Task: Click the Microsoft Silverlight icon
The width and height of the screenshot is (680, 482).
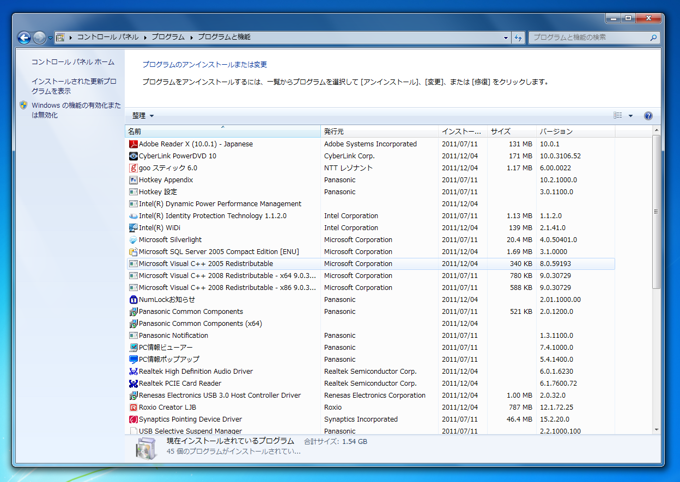Action: (133, 239)
